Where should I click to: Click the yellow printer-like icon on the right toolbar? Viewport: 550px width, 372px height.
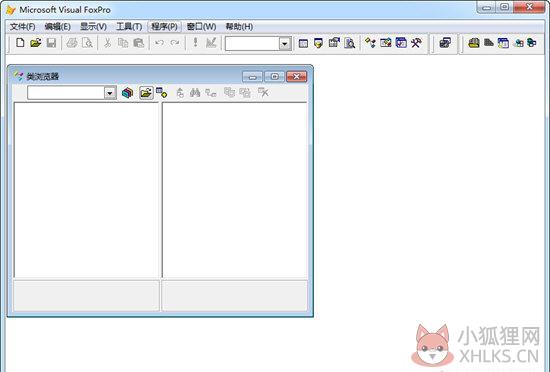(x=474, y=43)
